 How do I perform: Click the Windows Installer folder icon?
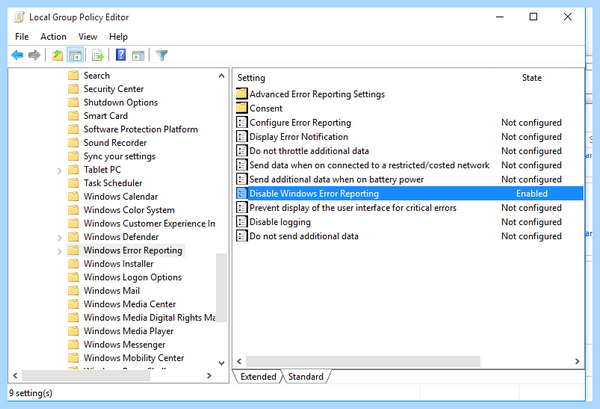pyautogui.click(x=73, y=264)
